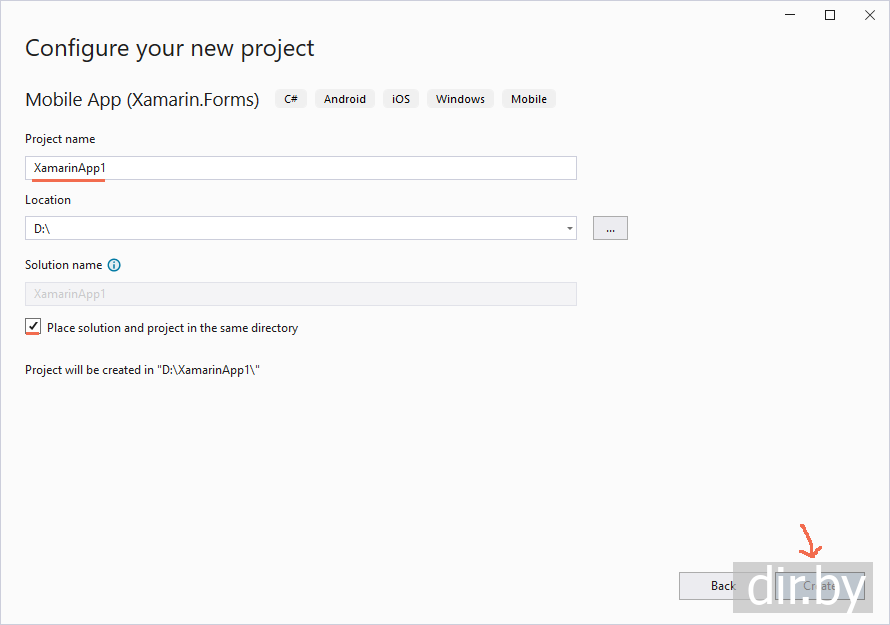Image resolution: width=890 pixels, height=625 pixels.
Task: Click the Windows platform tag
Action: [x=460, y=99]
